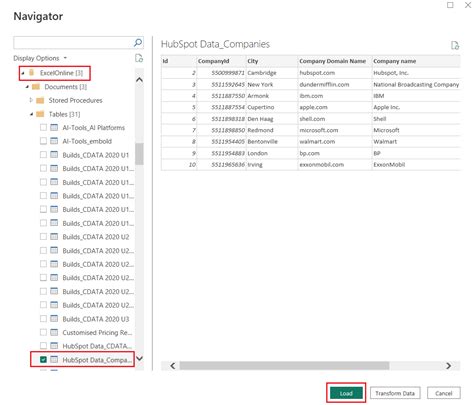Screen dimensions: 474x405
Task: Click the horizontal preview scrollbar thumb
Action: click(x=284, y=366)
